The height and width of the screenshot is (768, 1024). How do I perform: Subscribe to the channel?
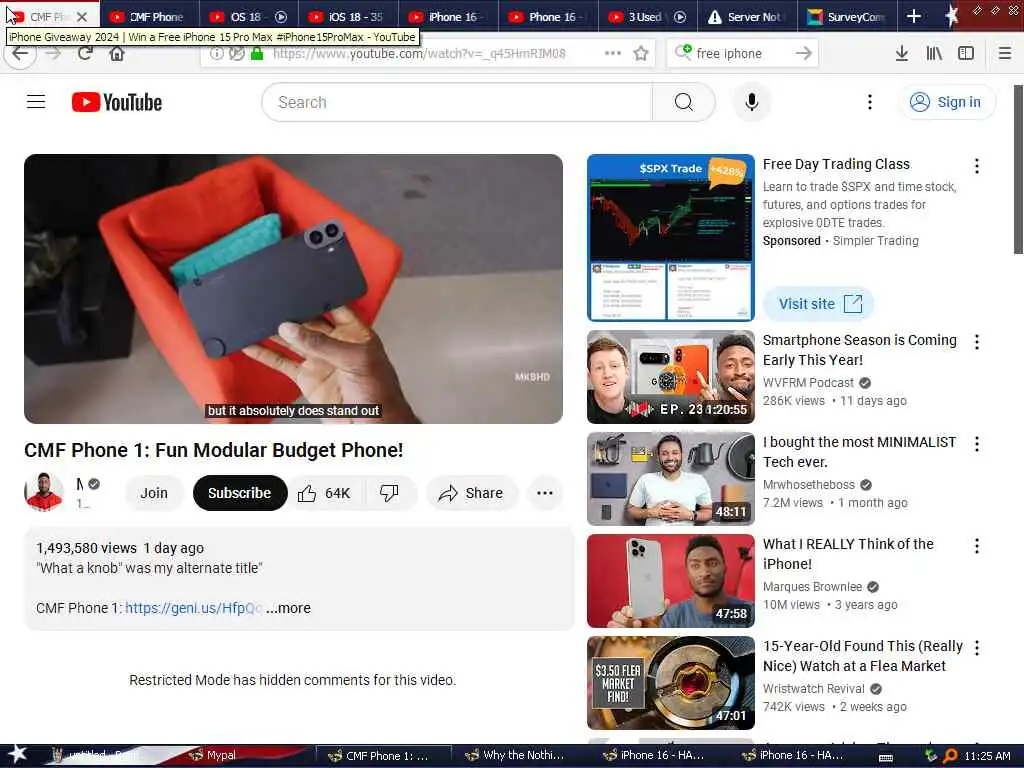pos(240,493)
